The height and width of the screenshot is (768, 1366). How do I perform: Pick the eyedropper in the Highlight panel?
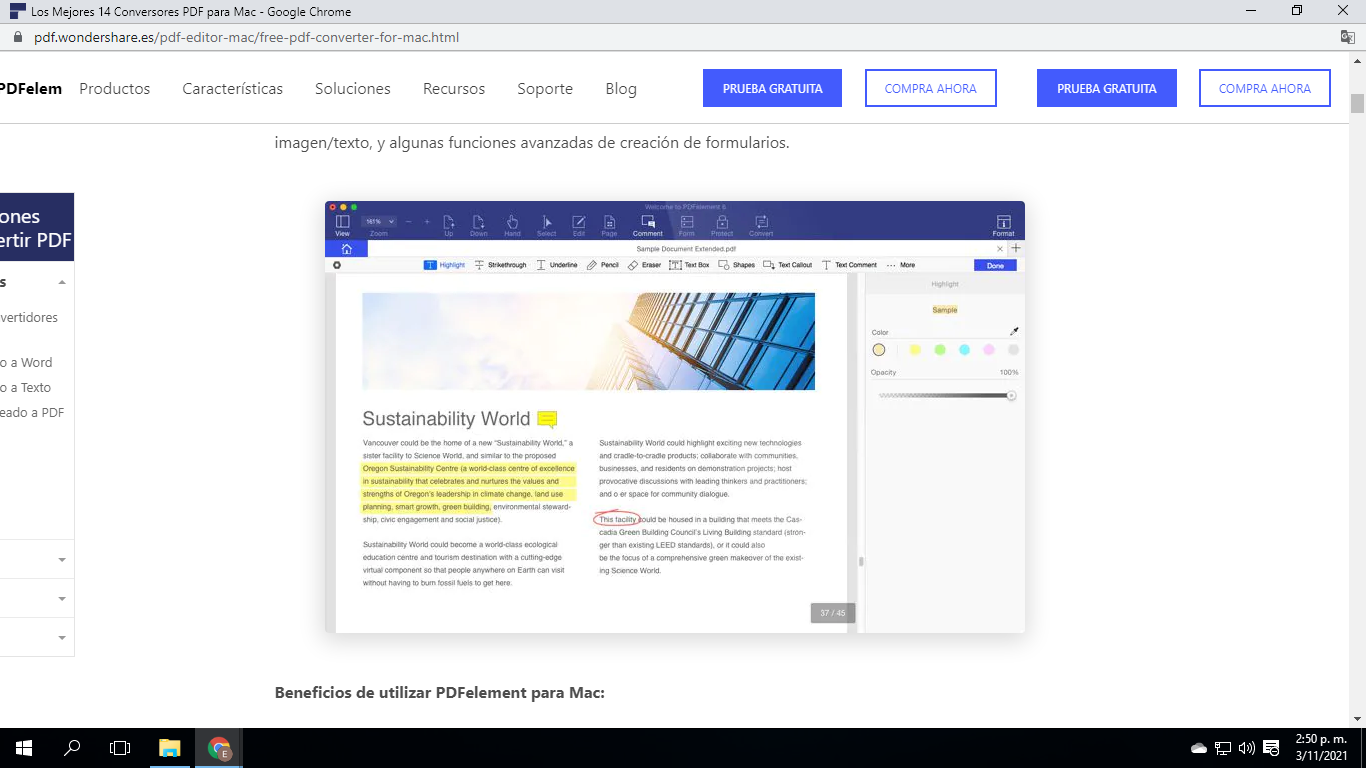(1014, 330)
